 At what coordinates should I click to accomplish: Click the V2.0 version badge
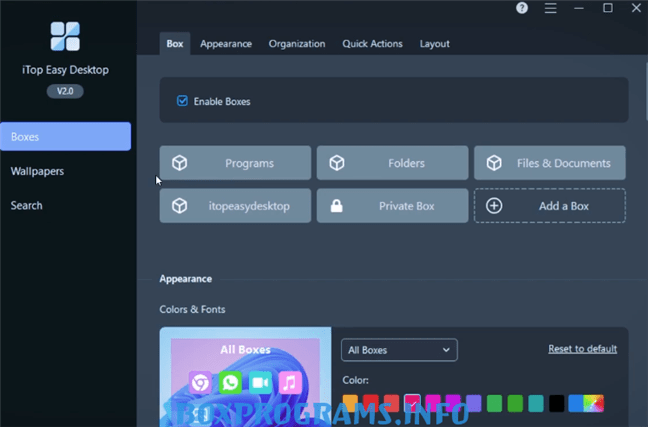point(65,91)
